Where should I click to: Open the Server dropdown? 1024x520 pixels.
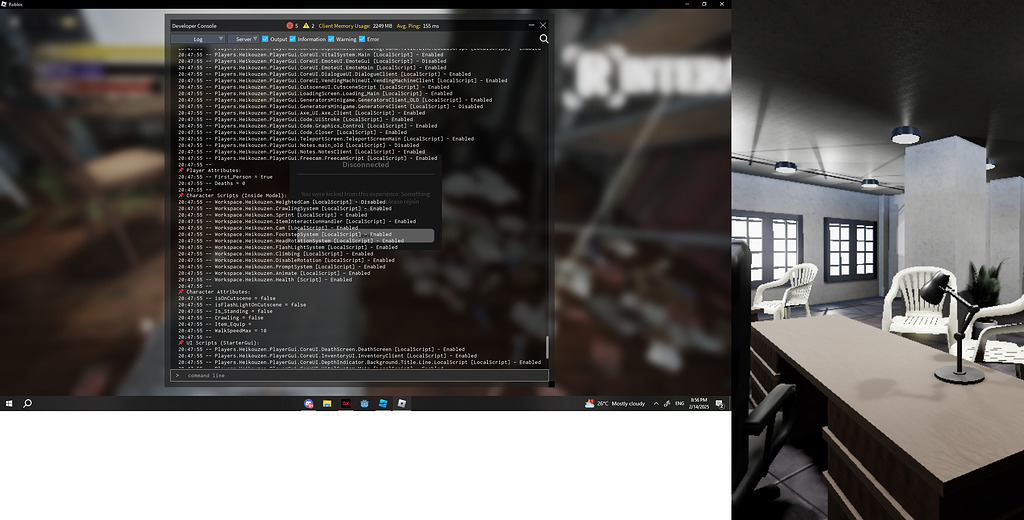coord(244,39)
